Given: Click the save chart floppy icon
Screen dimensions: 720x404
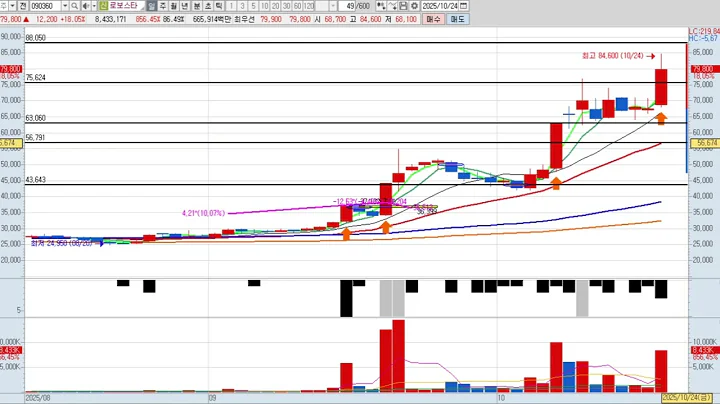Looking at the screenshot, I should pos(403,6).
